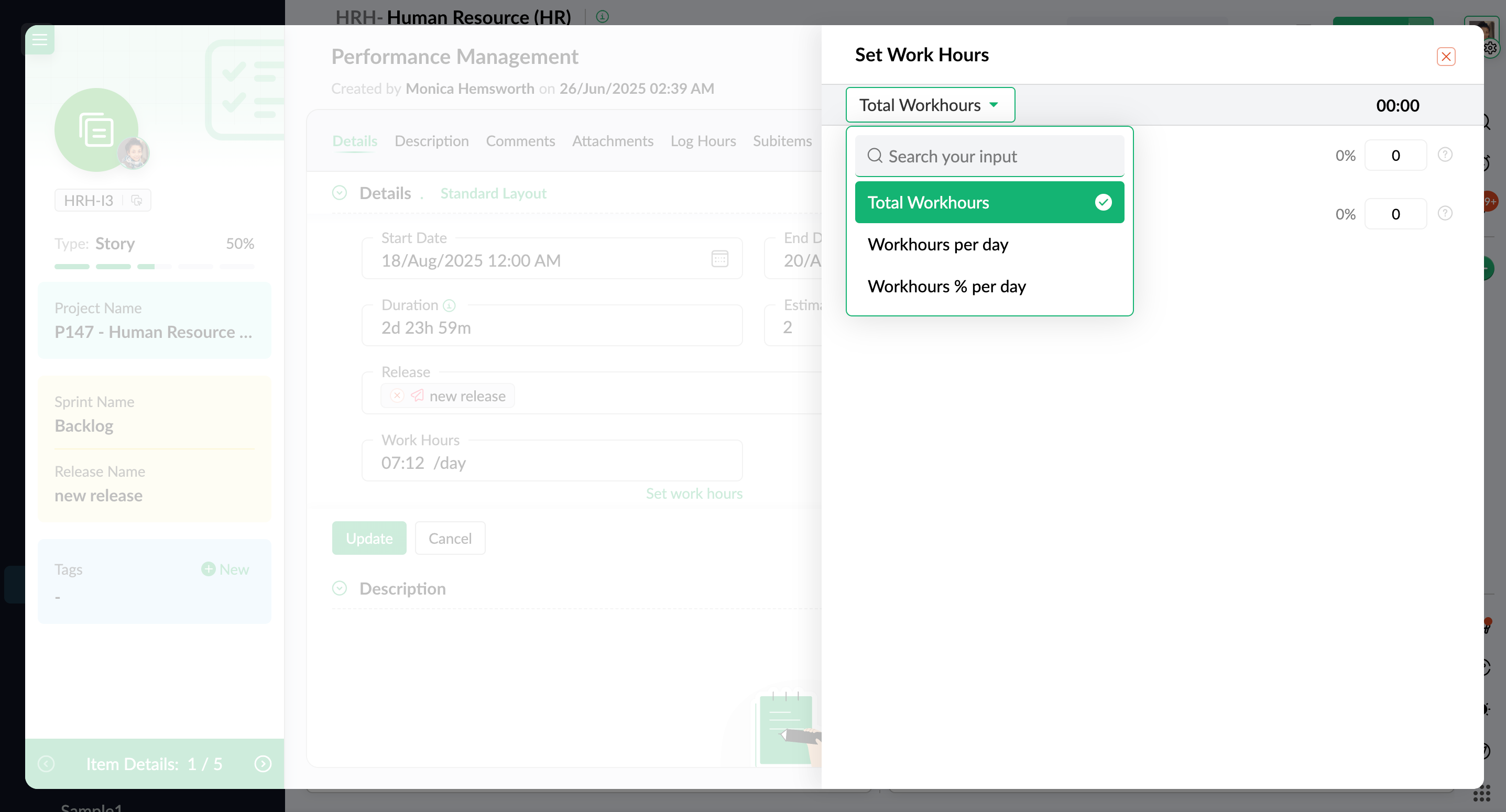This screenshot has width=1506, height=812.
Task: Copy the HRH-I3 item ID icon
Action: 137,201
